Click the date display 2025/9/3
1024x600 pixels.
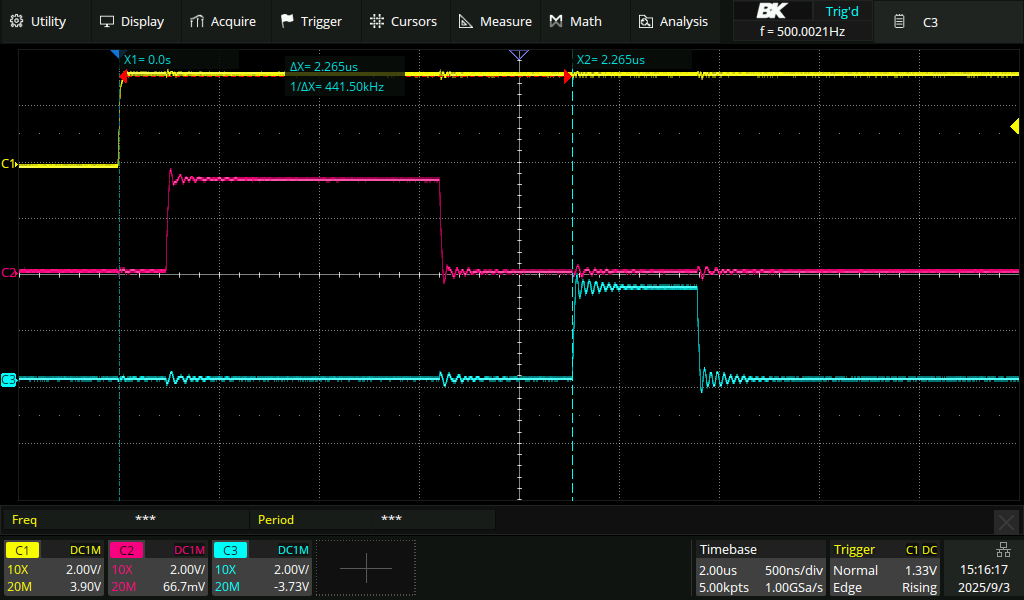984,588
